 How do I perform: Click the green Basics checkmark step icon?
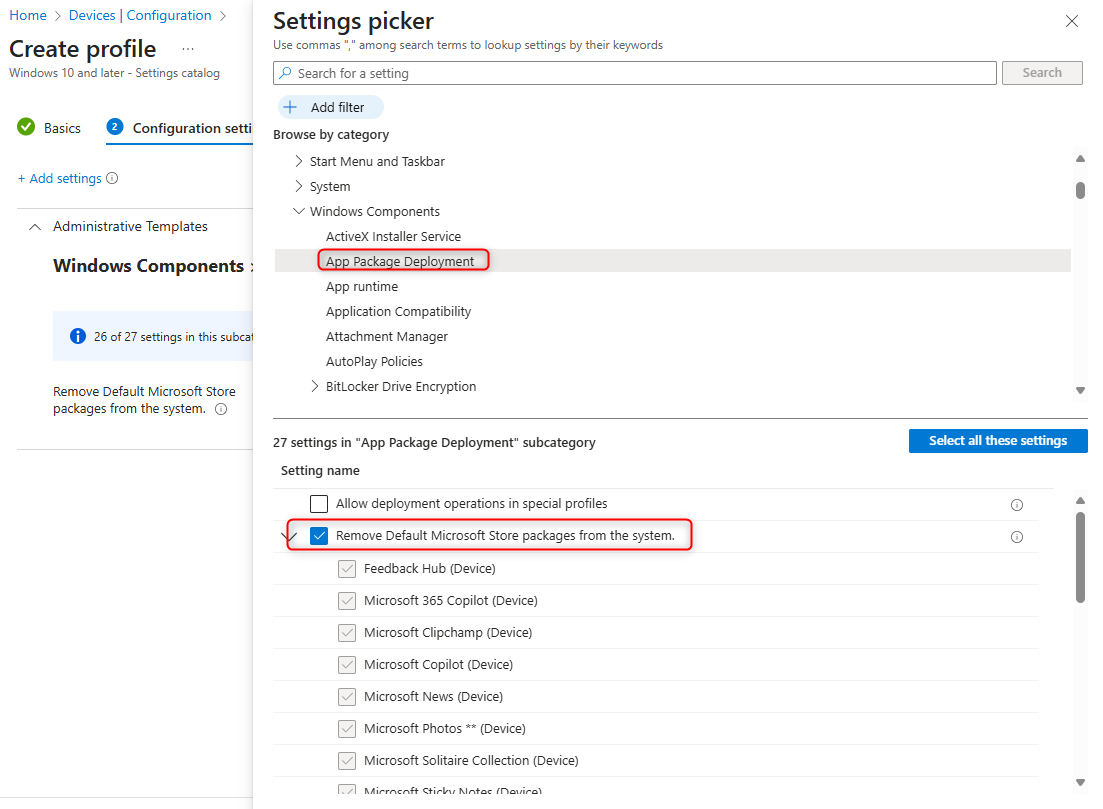pyautogui.click(x=26, y=127)
